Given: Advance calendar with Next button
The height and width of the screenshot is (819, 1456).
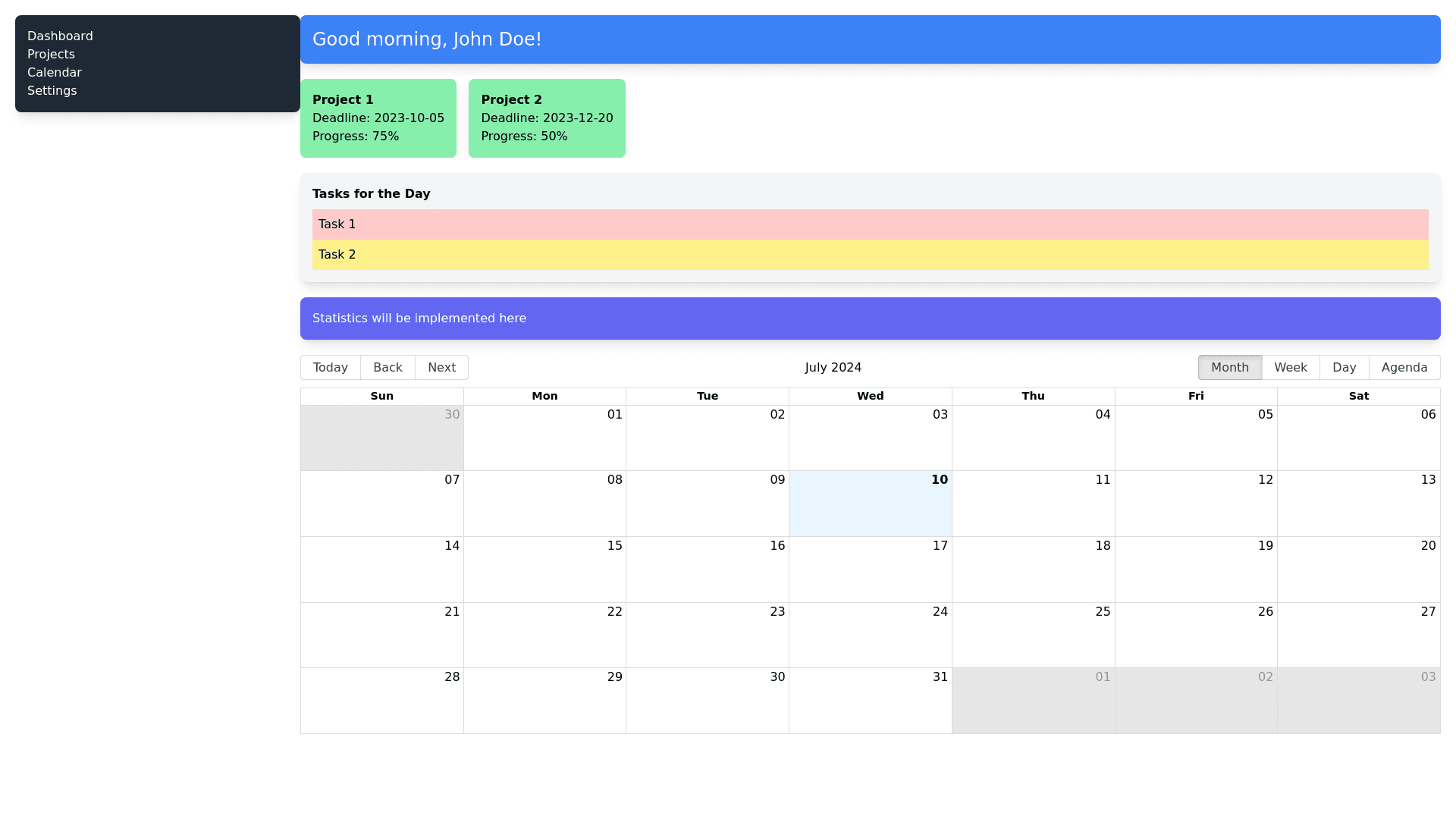Looking at the screenshot, I should [x=441, y=368].
